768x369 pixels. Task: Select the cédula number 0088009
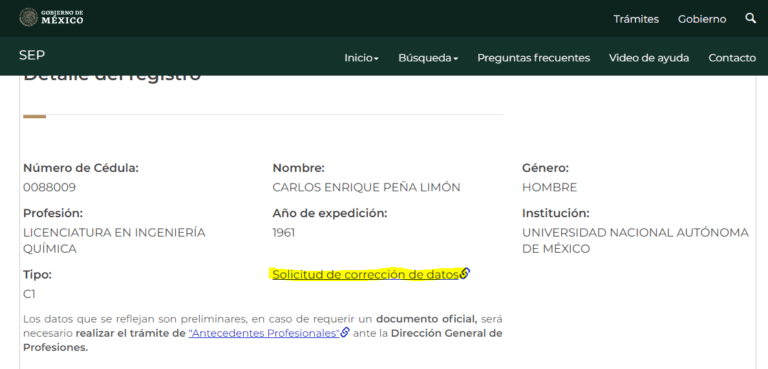(x=49, y=188)
